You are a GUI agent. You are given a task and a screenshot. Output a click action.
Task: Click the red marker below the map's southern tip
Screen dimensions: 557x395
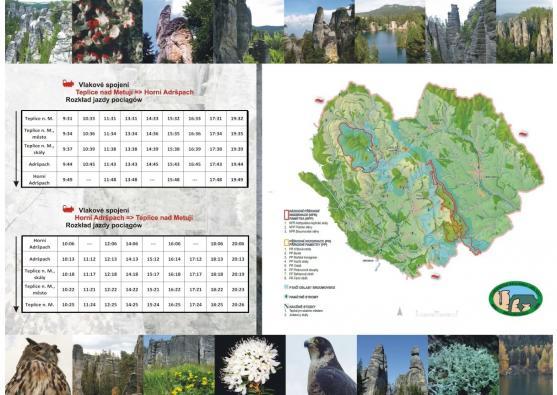tap(436, 276)
